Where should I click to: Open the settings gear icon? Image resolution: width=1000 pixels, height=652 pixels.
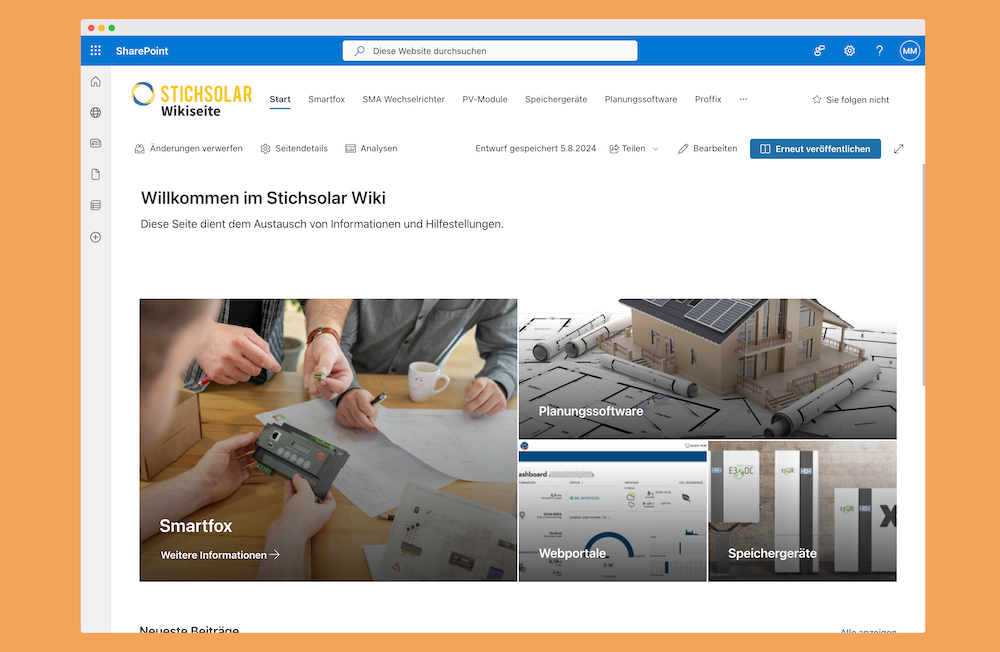[849, 51]
